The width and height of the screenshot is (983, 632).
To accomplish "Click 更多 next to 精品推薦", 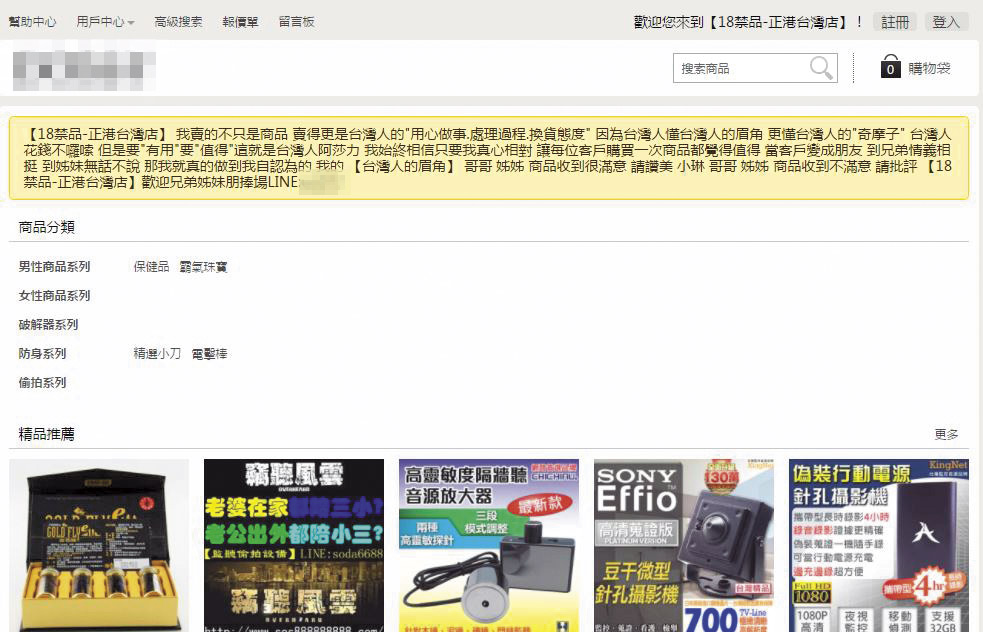I will pos(946,434).
